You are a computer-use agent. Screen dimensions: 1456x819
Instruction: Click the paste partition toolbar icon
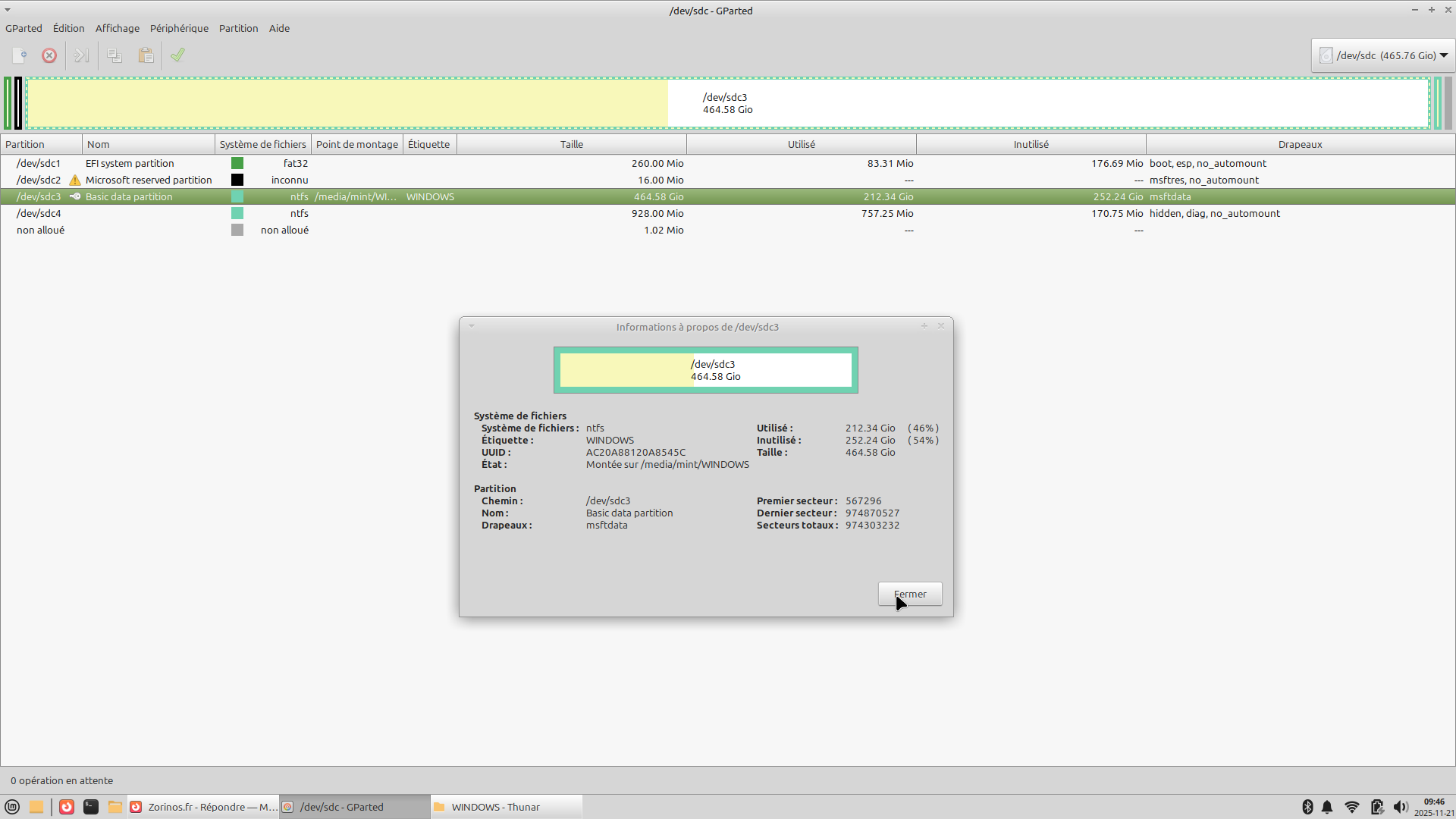click(x=146, y=55)
